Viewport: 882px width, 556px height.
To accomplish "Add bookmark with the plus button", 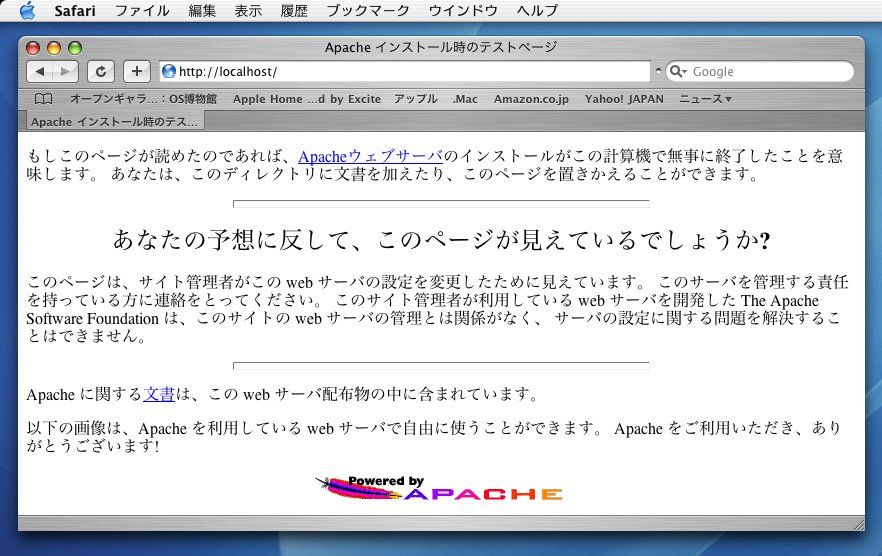I will tap(137, 71).
